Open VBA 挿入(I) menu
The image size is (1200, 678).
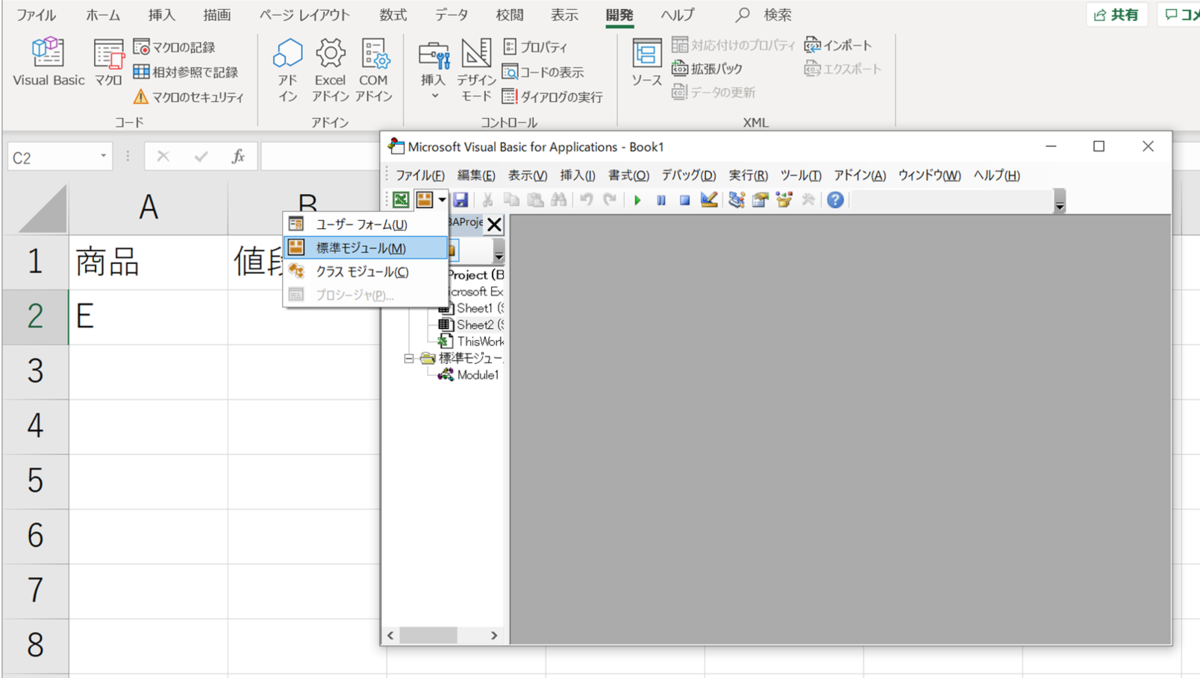(x=577, y=175)
